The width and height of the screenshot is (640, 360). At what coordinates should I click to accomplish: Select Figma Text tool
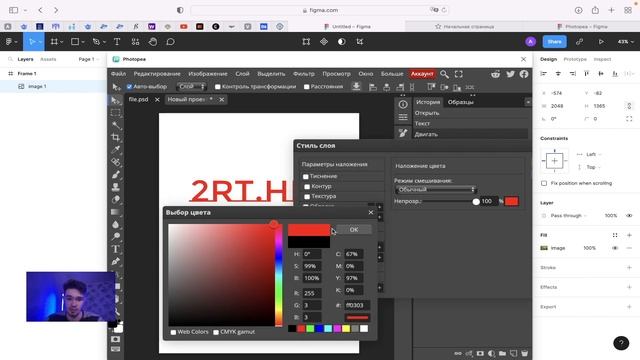tap(117, 42)
